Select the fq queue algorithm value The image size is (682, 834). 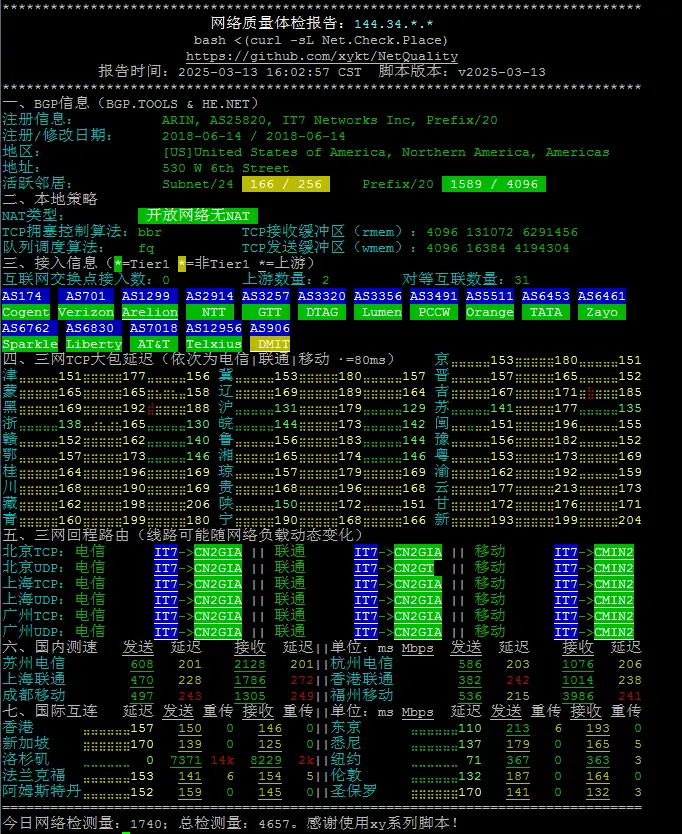coord(146,248)
